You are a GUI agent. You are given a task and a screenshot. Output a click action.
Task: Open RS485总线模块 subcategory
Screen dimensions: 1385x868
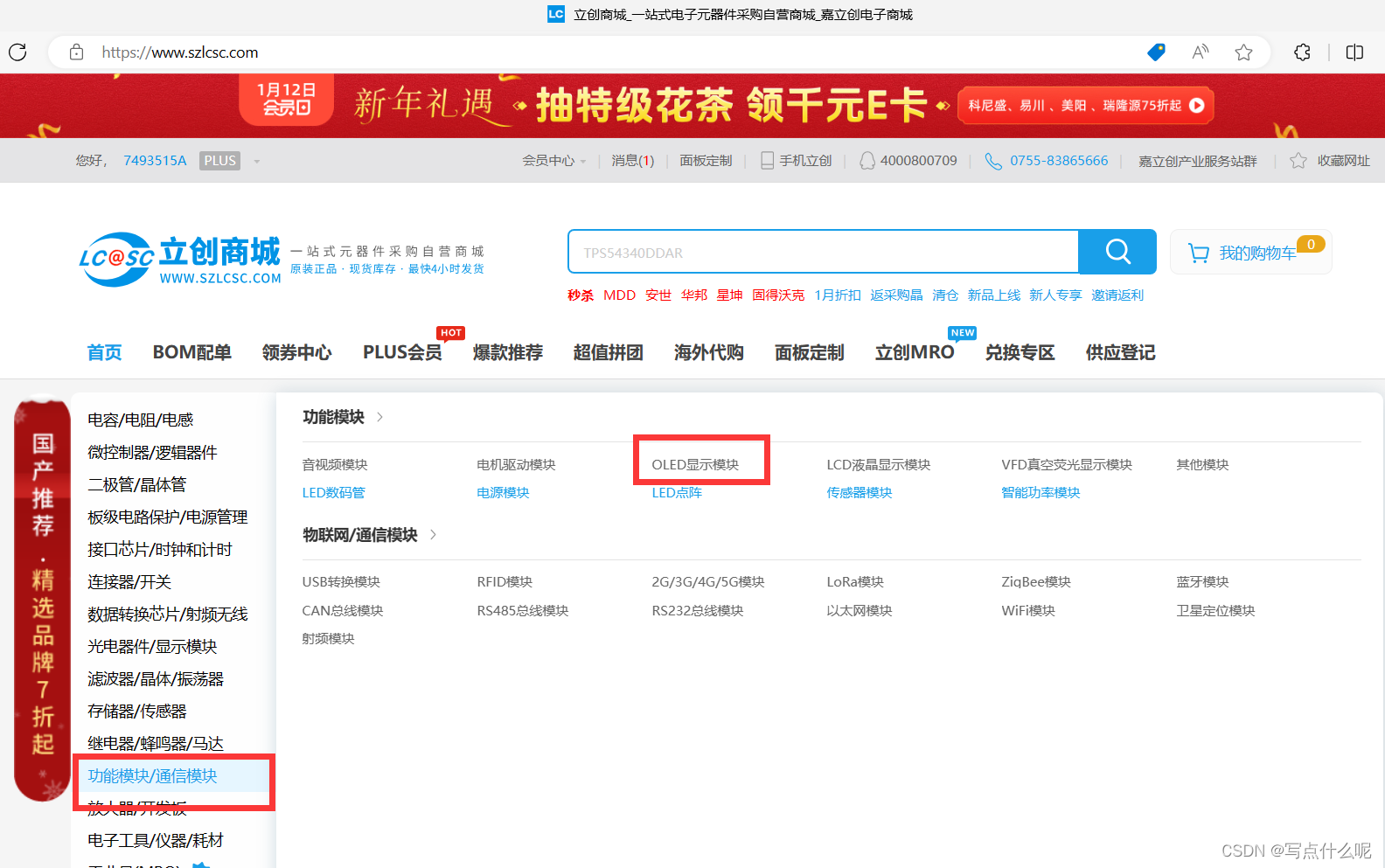523,610
